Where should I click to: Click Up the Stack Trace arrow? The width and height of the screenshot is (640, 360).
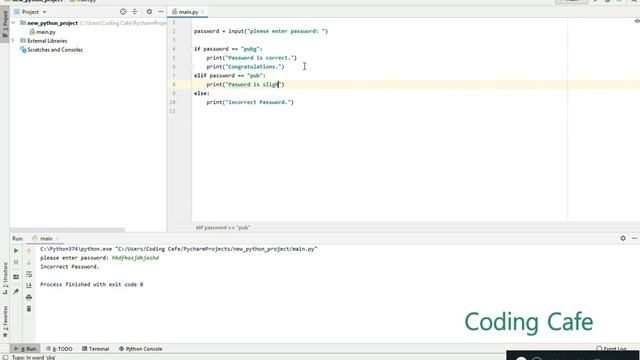(29, 251)
